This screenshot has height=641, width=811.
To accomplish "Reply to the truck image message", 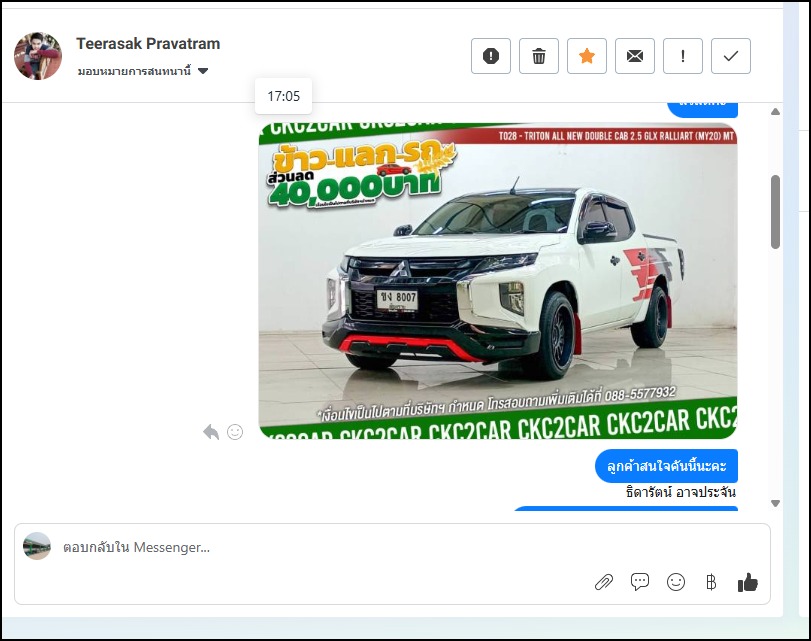I will (x=211, y=432).
